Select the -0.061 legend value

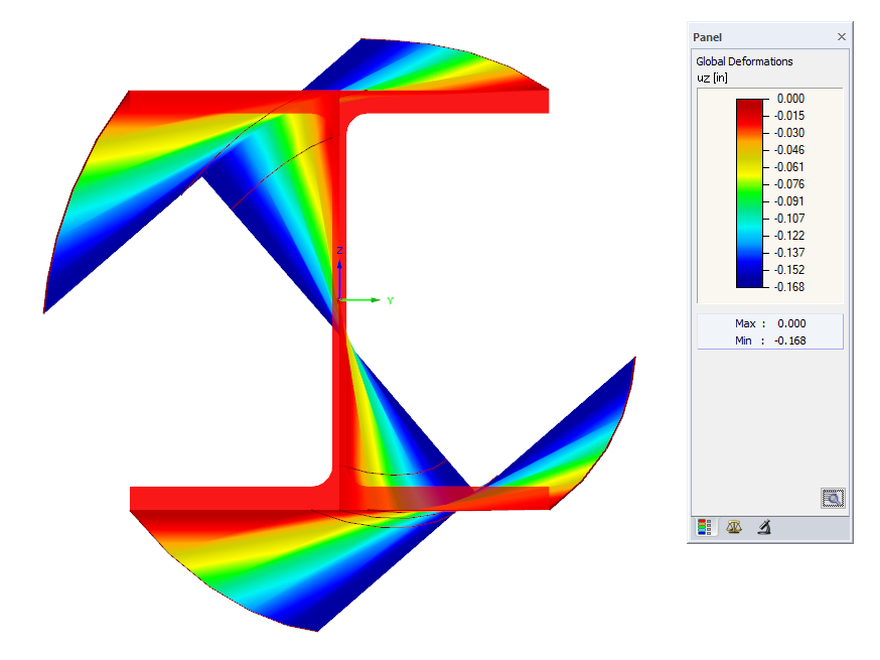(790, 167)
